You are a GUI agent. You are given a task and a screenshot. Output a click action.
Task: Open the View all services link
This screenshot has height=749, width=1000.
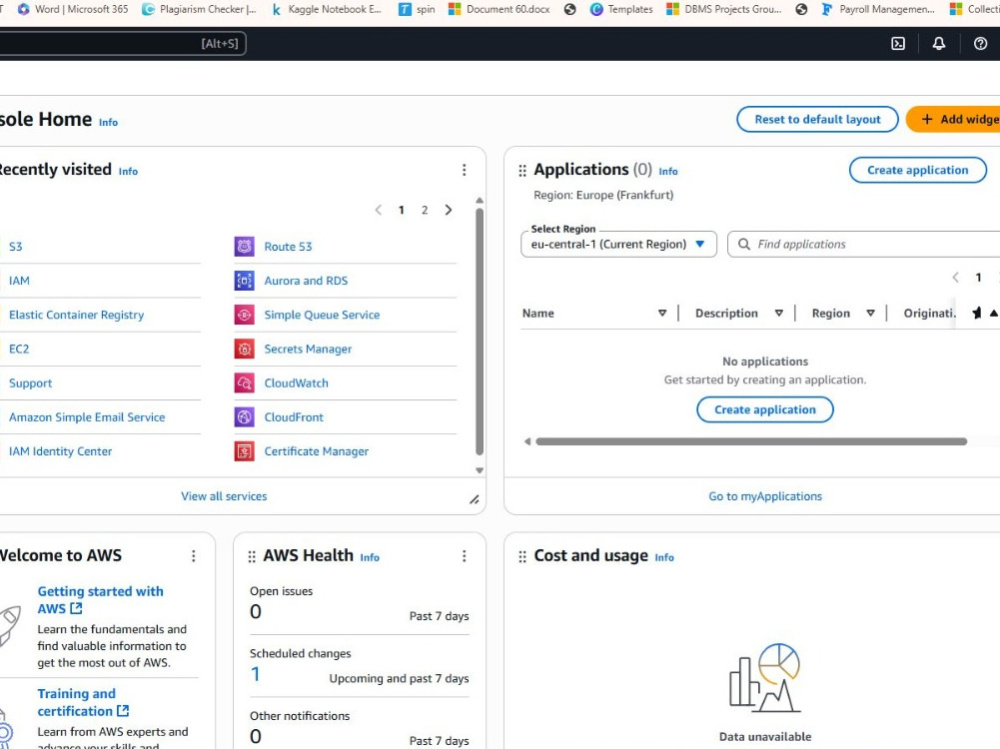[224, 496]
